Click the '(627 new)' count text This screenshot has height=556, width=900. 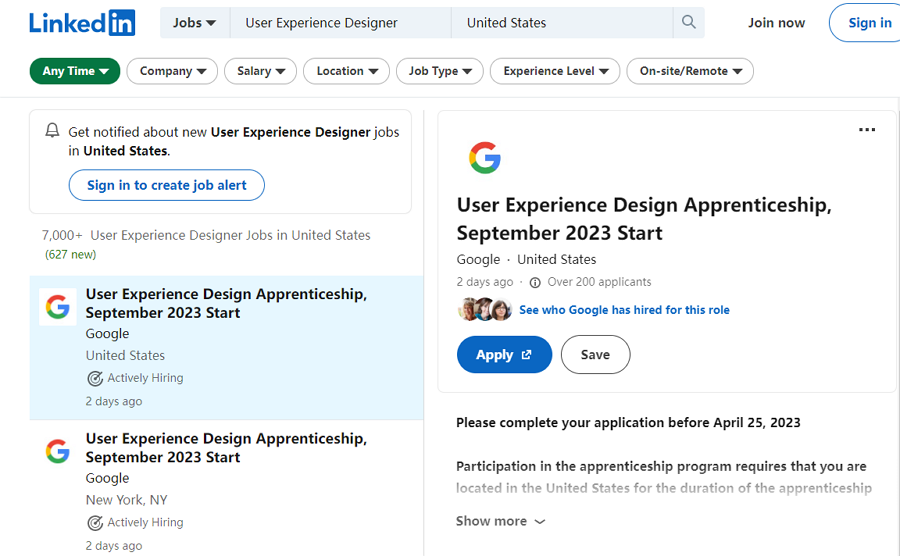coord(71,255)
